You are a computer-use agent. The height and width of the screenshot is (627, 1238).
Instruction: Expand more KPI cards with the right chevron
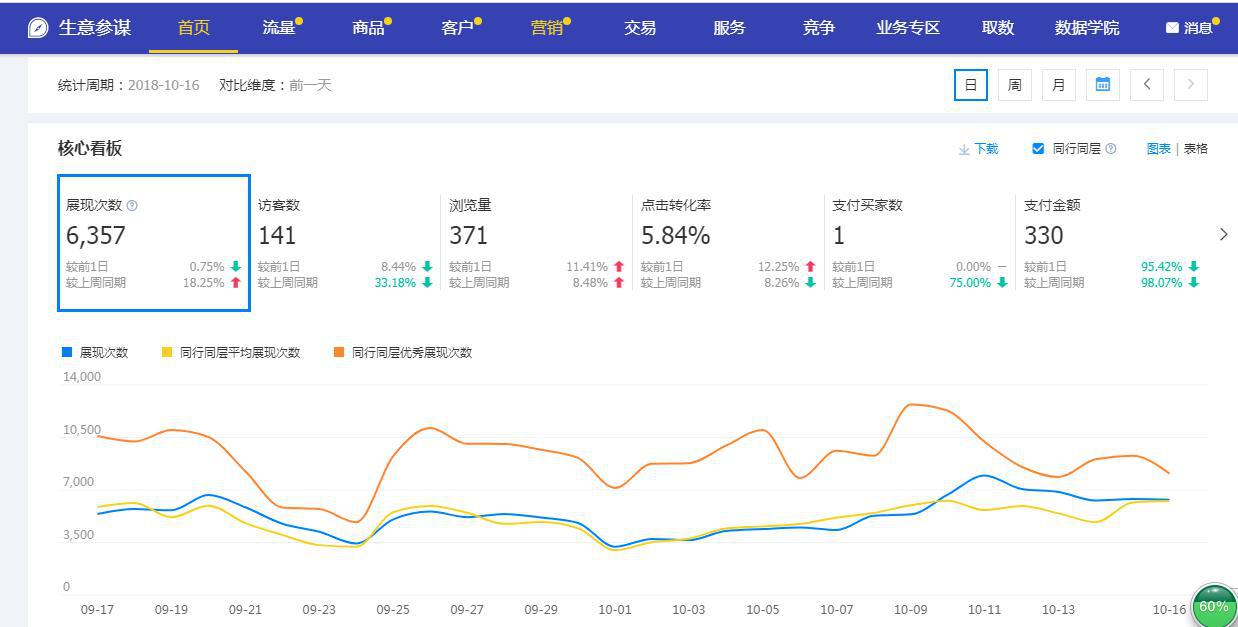point(1224,234)
